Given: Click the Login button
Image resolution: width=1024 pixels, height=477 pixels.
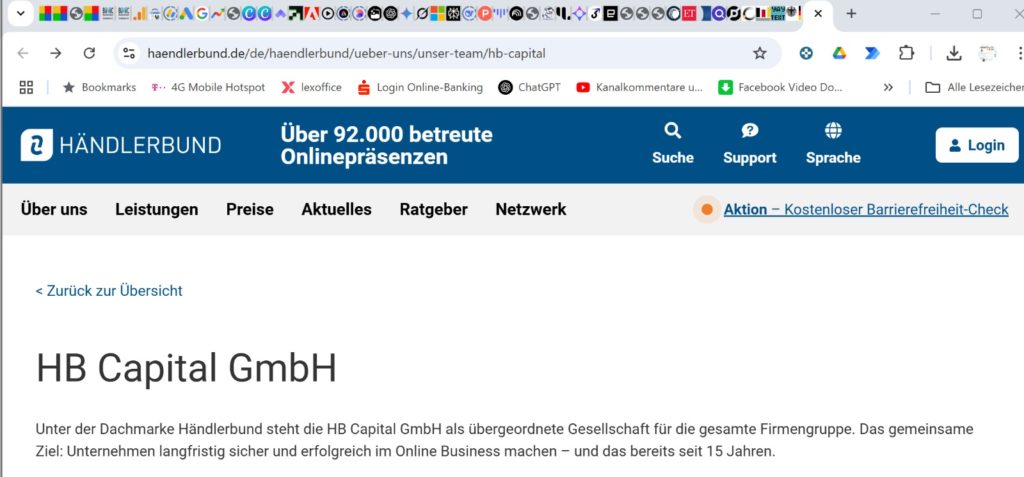Looking at the screenshot, I should coord(977,145).
